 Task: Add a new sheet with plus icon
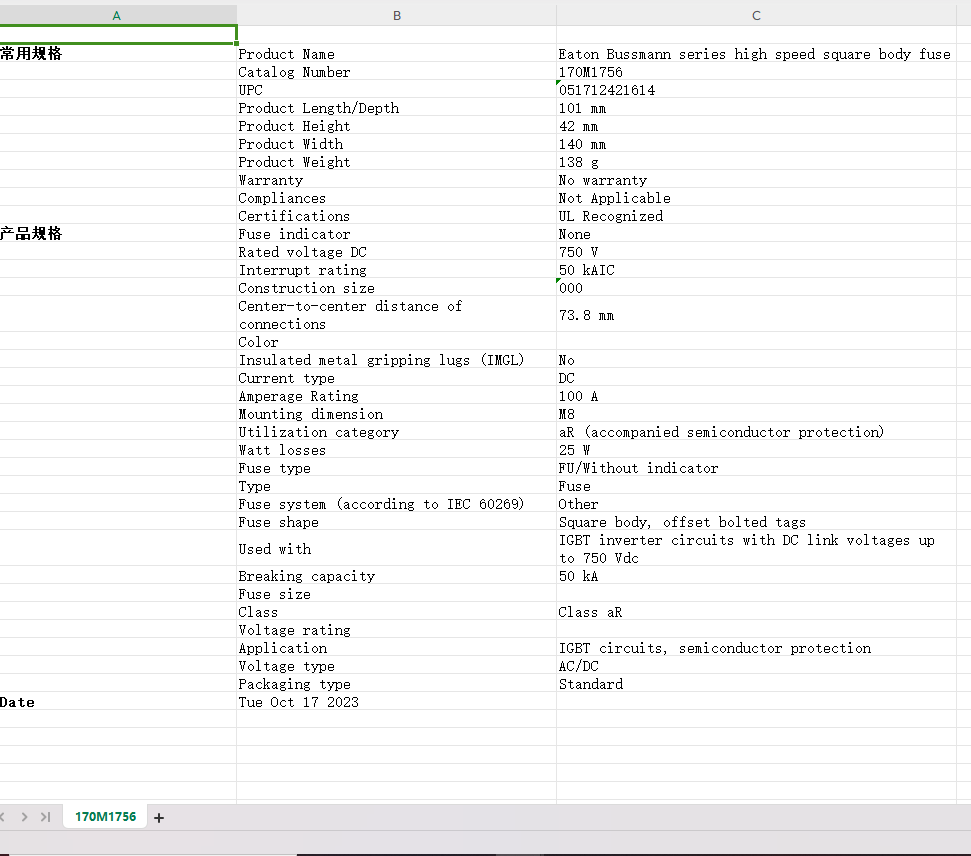pos(159,818)
